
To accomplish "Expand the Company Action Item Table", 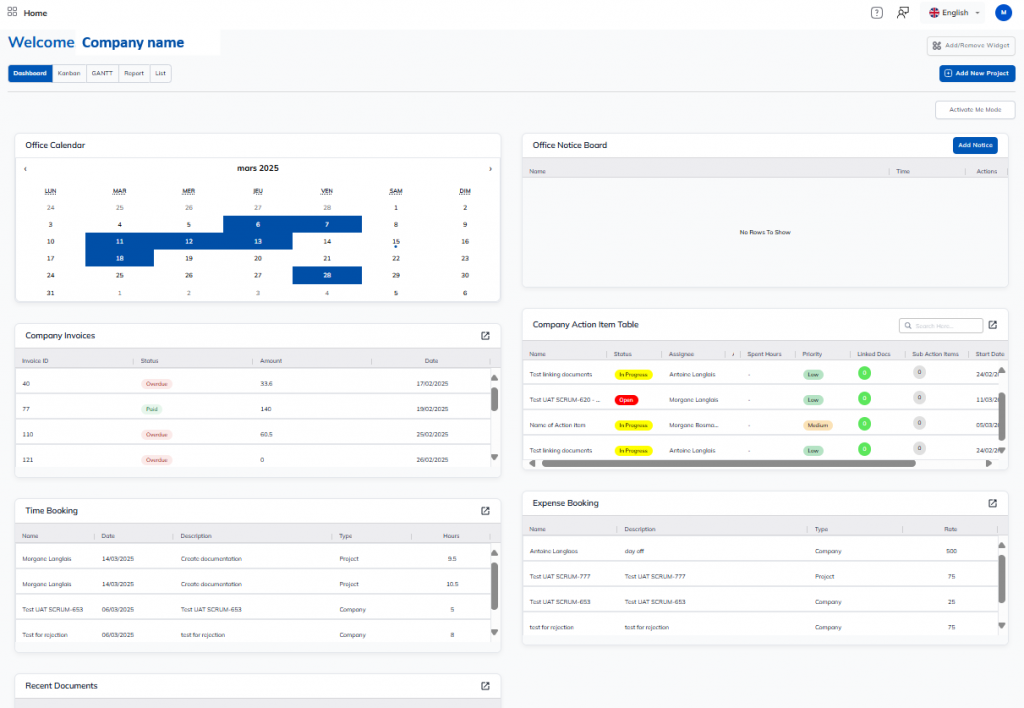I will (992, 325).
